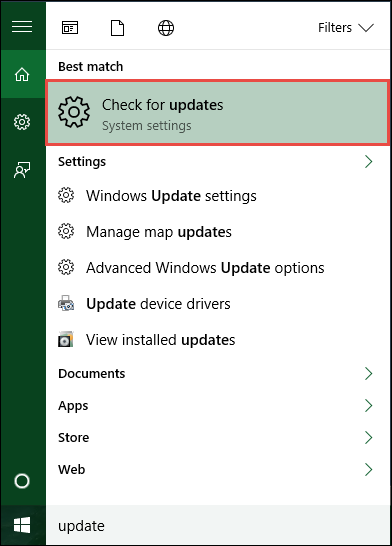Expand the Web results chevron
Viewport: 392px width, 546px height.
368,469
